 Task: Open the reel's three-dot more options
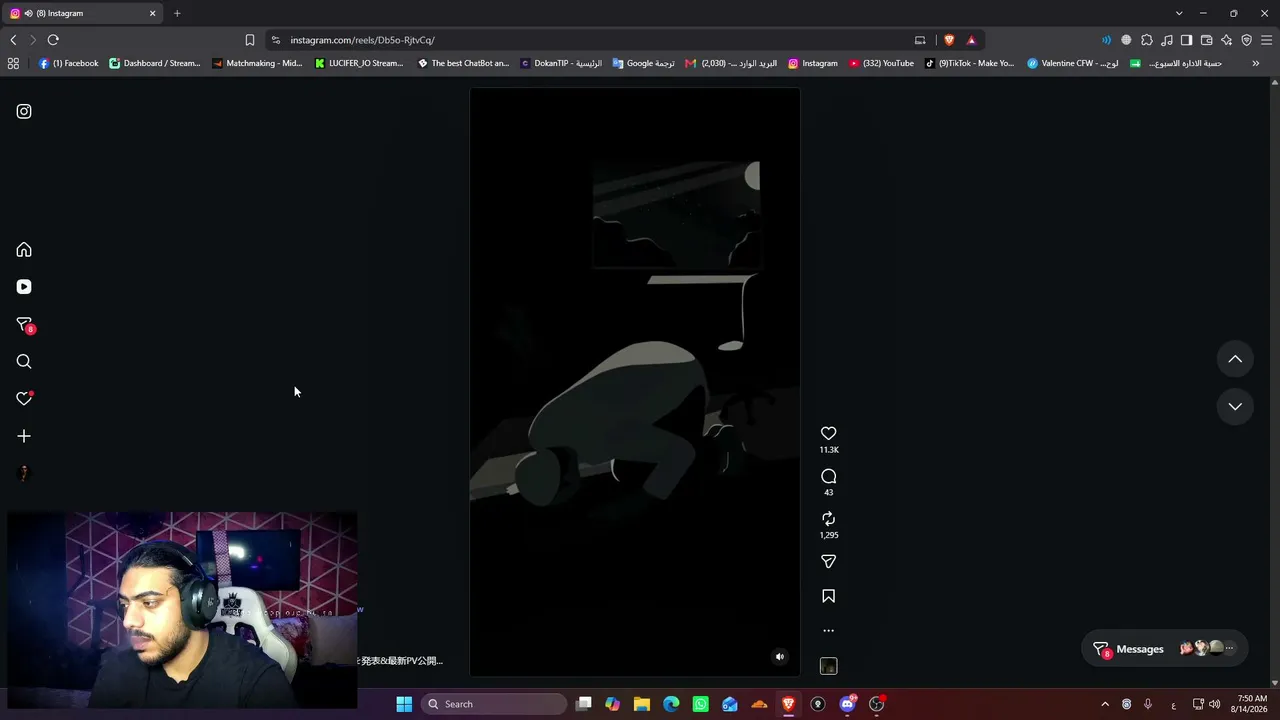828,631
